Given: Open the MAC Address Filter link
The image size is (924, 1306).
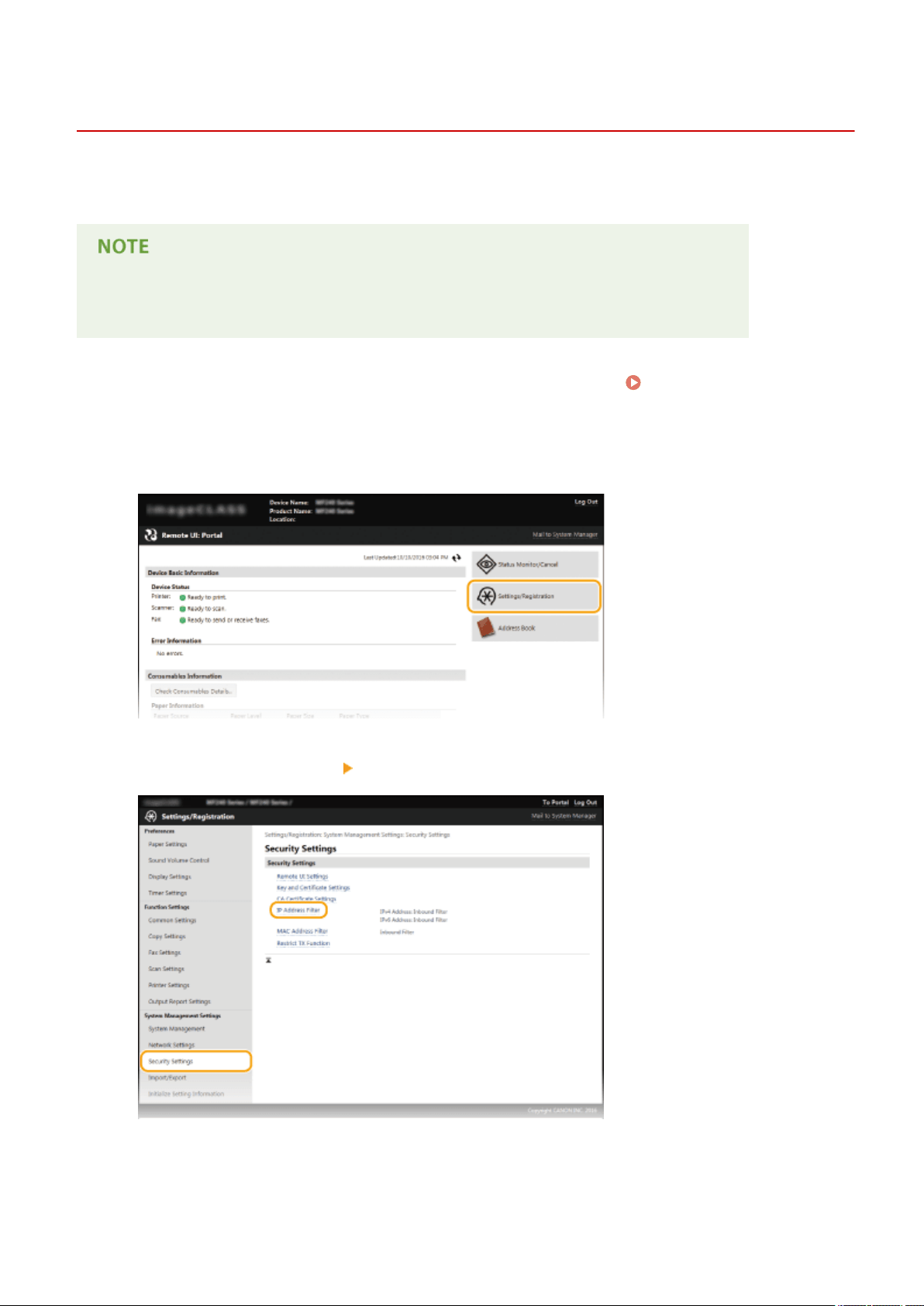Looking at the screenshot, I should click(x=302, y=931).
